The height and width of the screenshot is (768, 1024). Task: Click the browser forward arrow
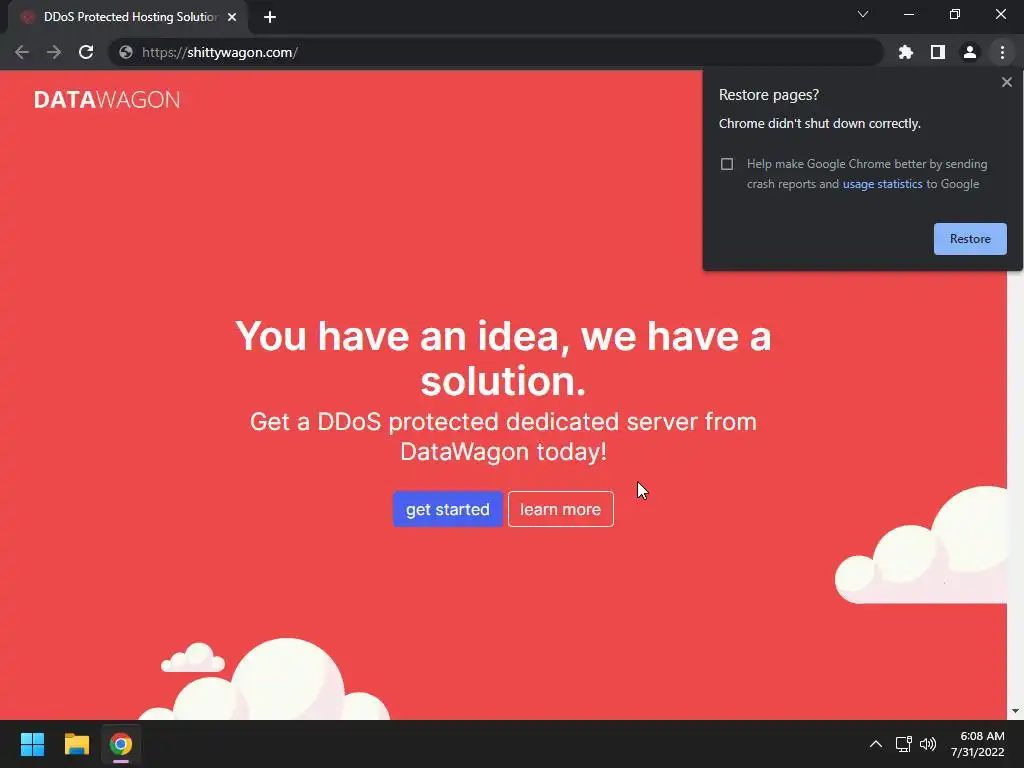click(54, 52)
